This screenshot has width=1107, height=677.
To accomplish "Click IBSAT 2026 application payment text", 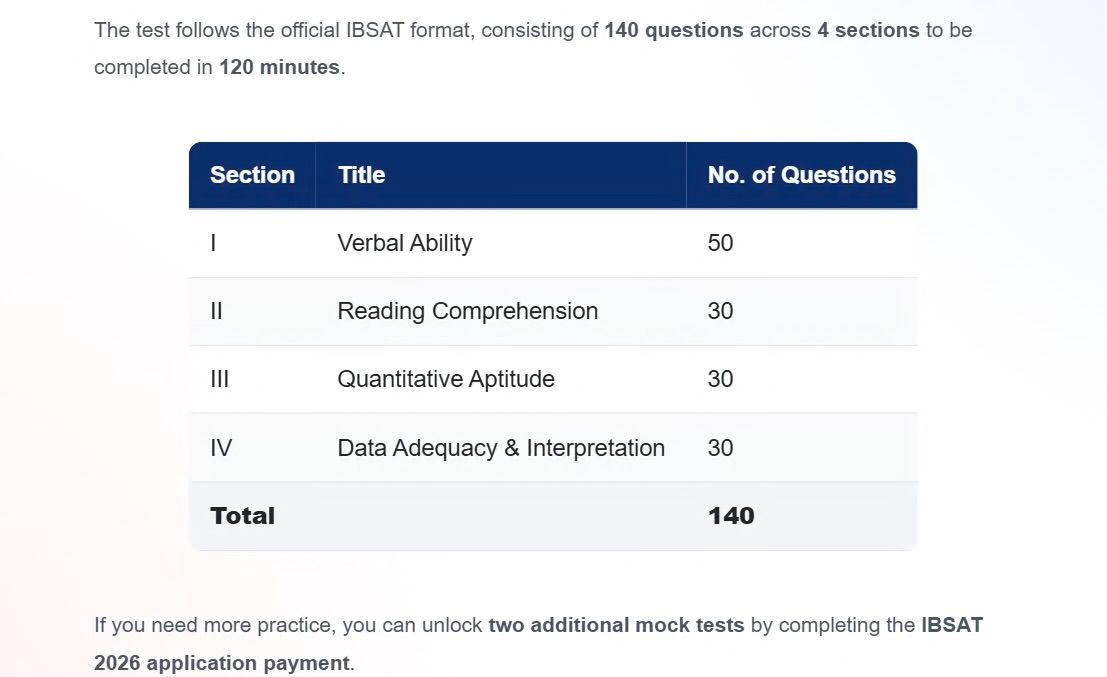I will click(538, 644).
